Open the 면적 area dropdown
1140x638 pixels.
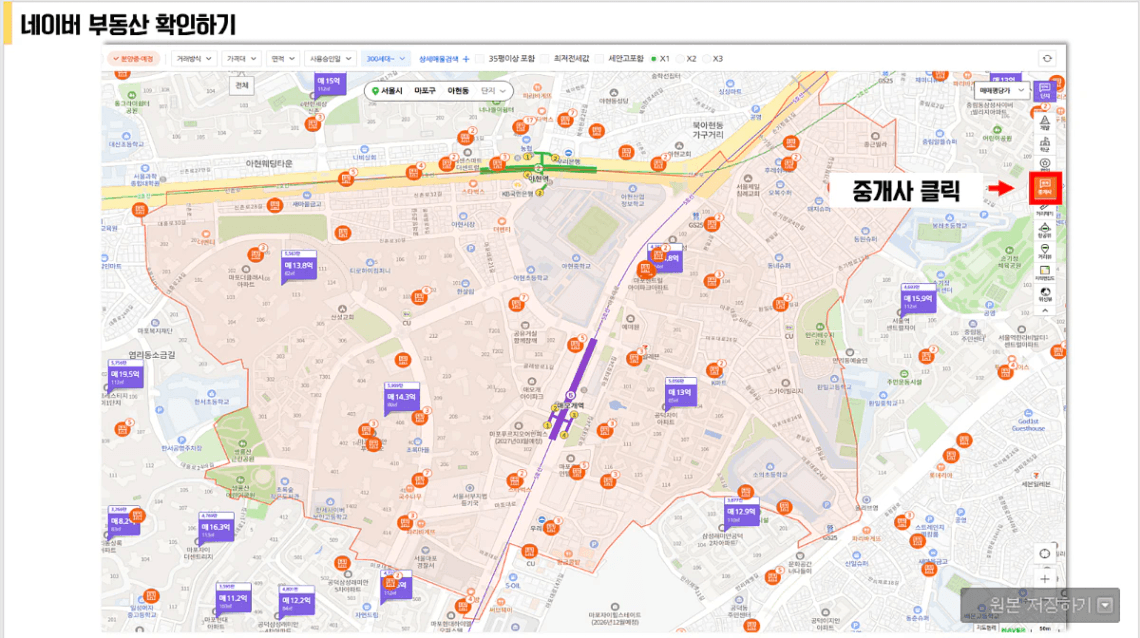click(283, 59)
